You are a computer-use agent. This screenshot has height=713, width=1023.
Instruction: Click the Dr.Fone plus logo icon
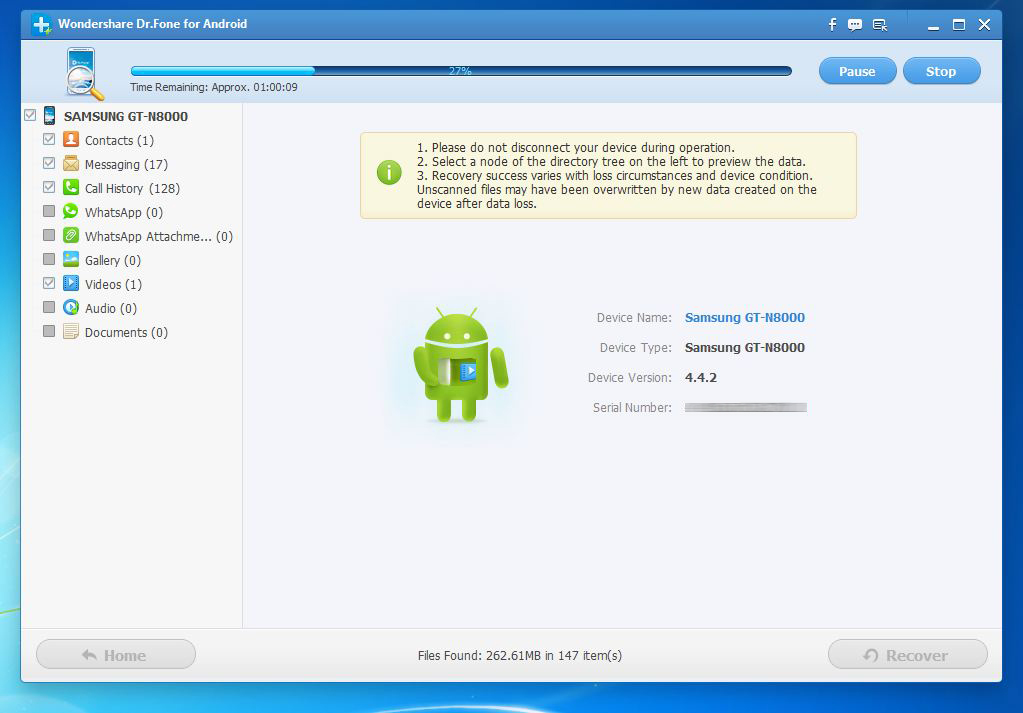42,25
